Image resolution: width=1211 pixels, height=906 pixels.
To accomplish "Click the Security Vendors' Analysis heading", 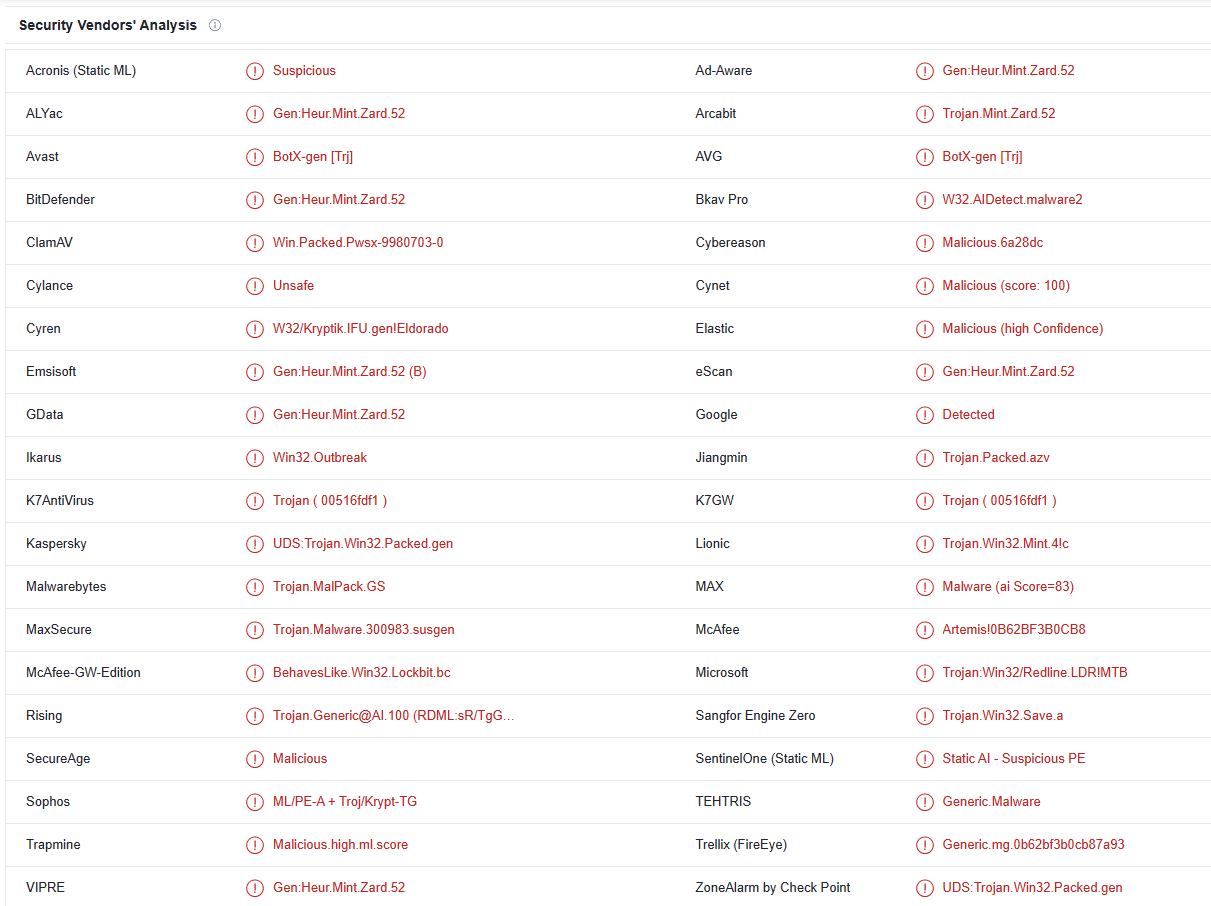I will (108, 25).
